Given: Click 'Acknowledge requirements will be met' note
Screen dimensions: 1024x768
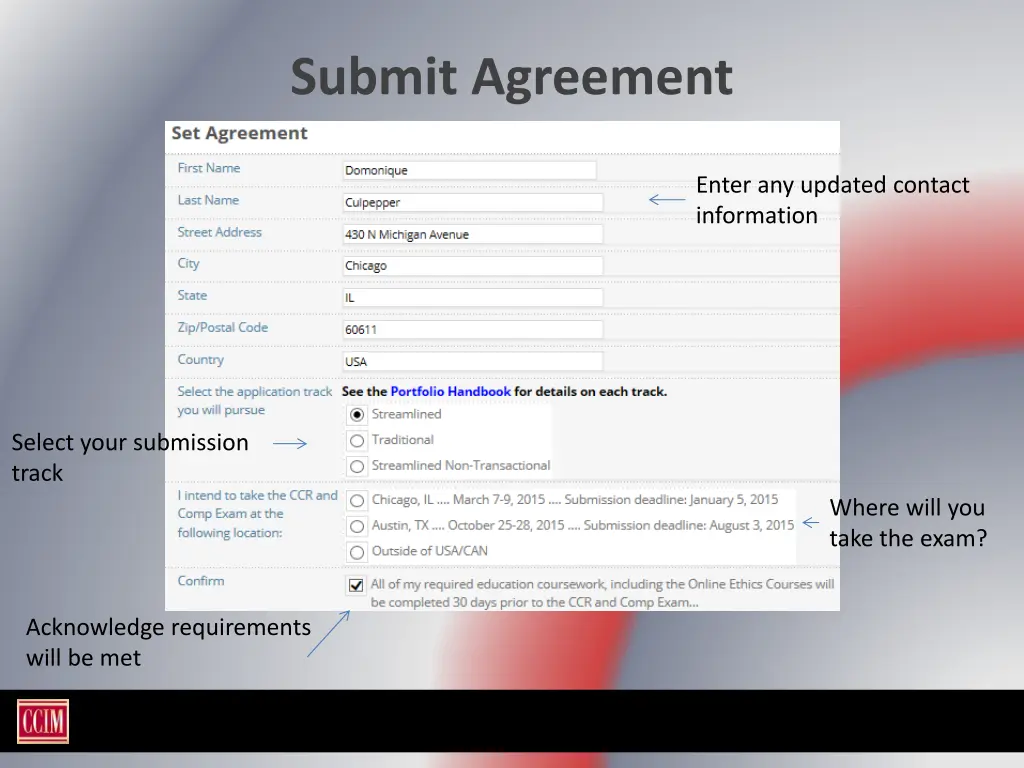Looking at the screenshot, I should point(168,643).
